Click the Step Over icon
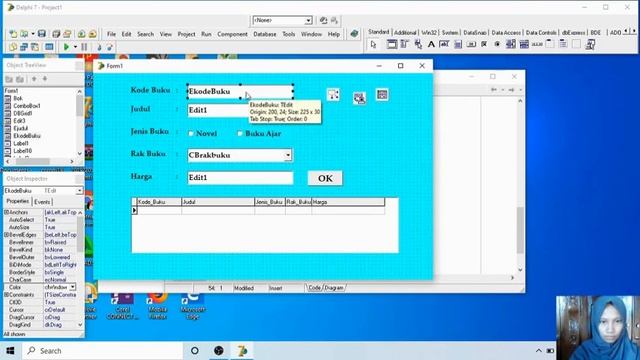The image size is (640, 360). click(110, 47)
